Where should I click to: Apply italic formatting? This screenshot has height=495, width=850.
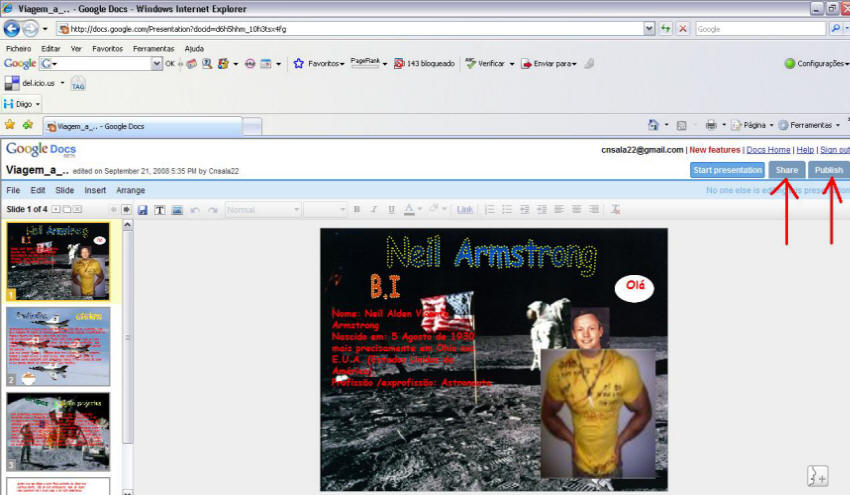(x=374, y=209)
